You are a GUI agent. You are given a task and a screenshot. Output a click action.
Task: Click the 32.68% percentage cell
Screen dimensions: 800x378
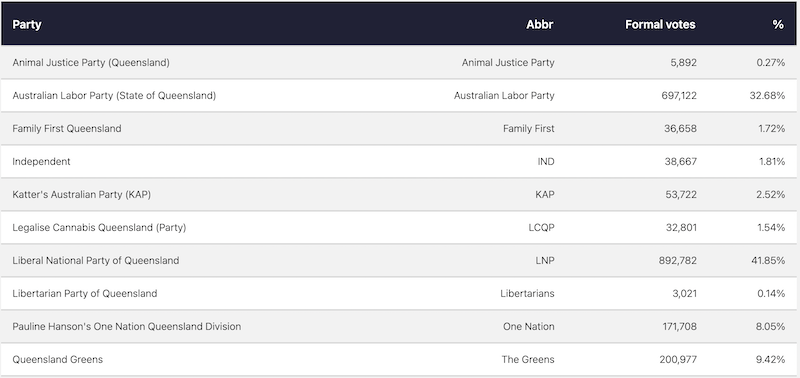point(767,95)
